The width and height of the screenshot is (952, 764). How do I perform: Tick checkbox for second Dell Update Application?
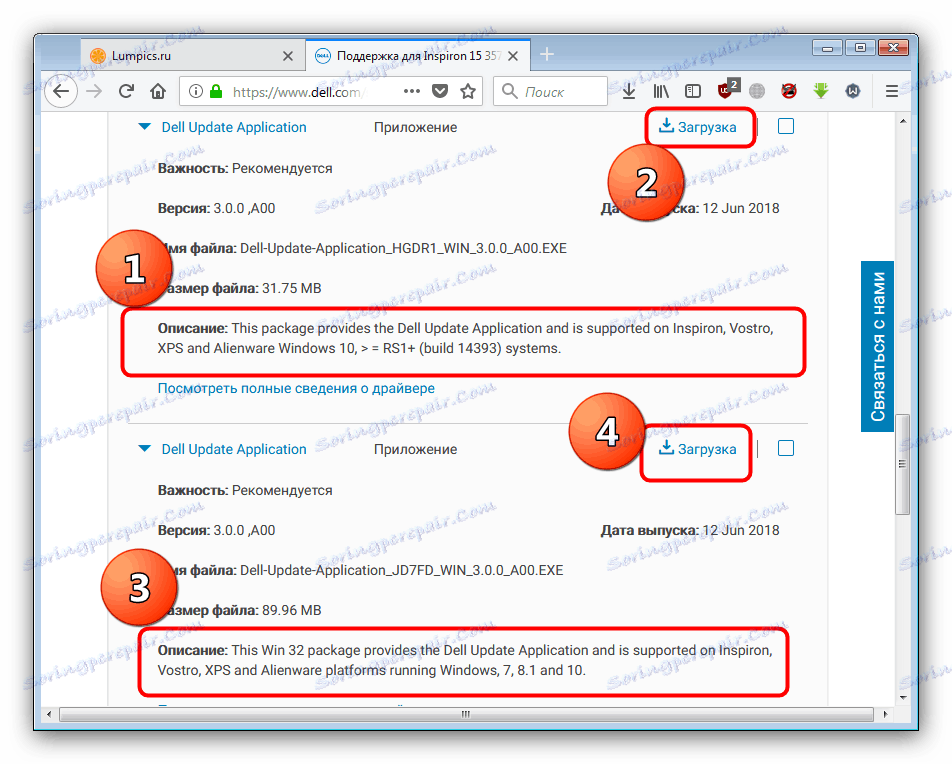click(x=786, y=448)
